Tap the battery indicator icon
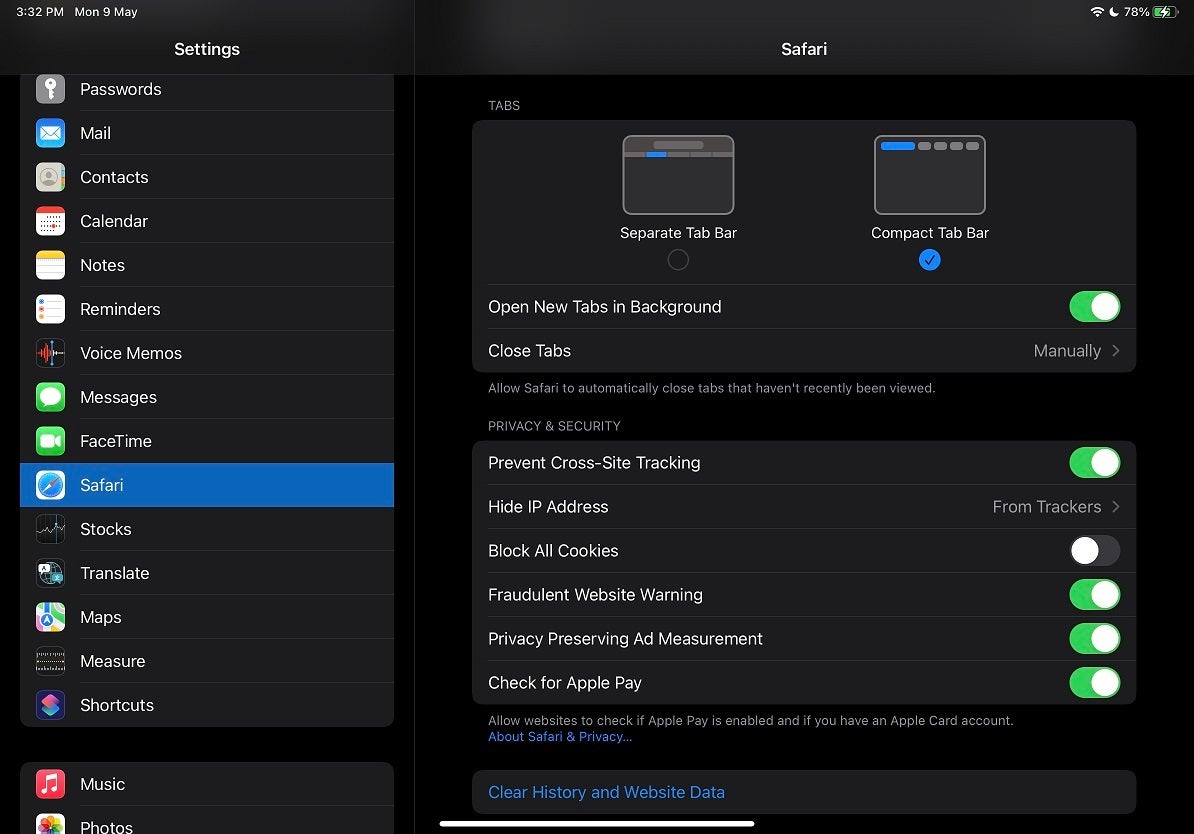This screenshot has height=834, width=1194. click(1165, 12)
